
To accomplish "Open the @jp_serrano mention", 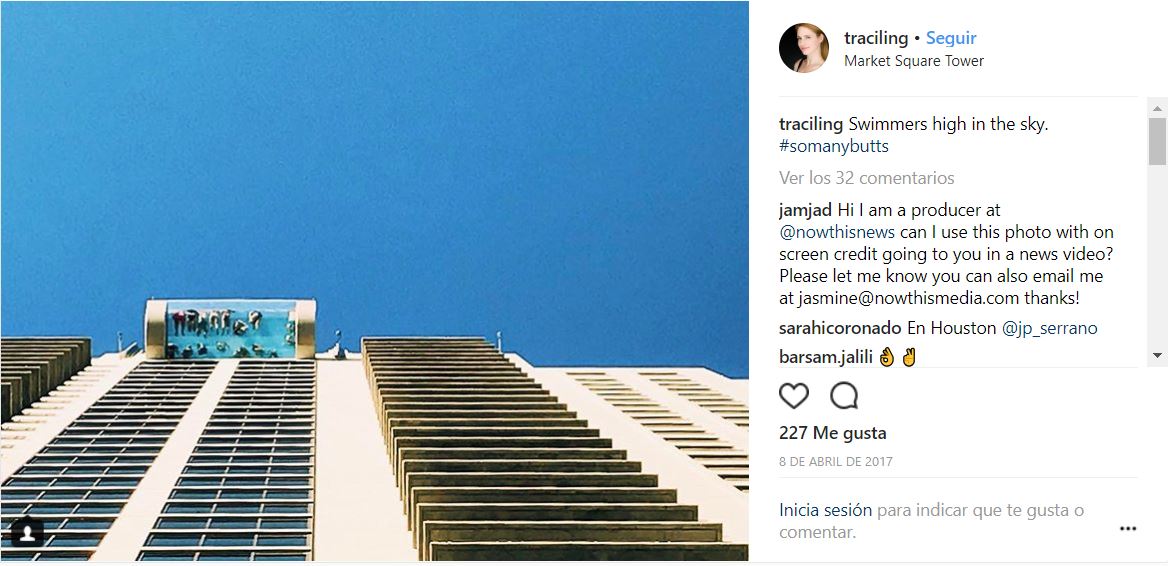I will point(1049,328).
